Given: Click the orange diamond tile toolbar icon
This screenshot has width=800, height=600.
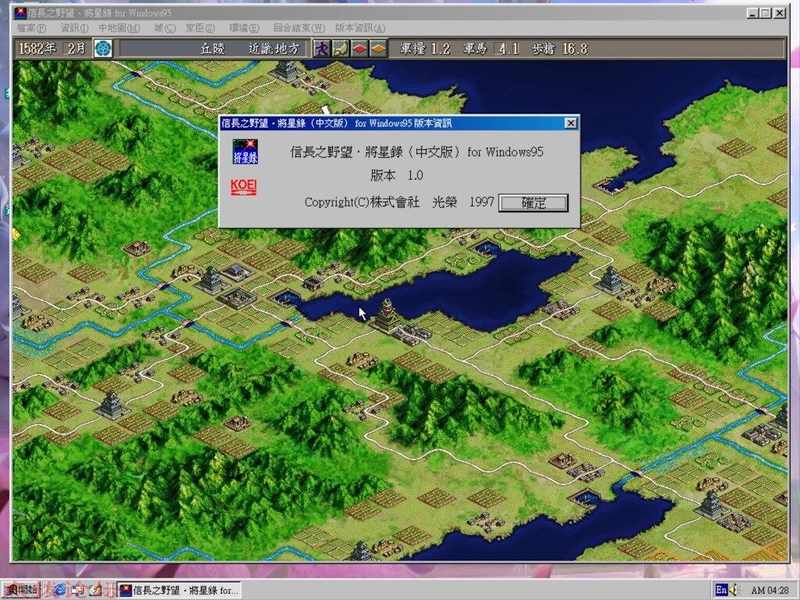Looking at the screenshot, I should click(378, 49).
